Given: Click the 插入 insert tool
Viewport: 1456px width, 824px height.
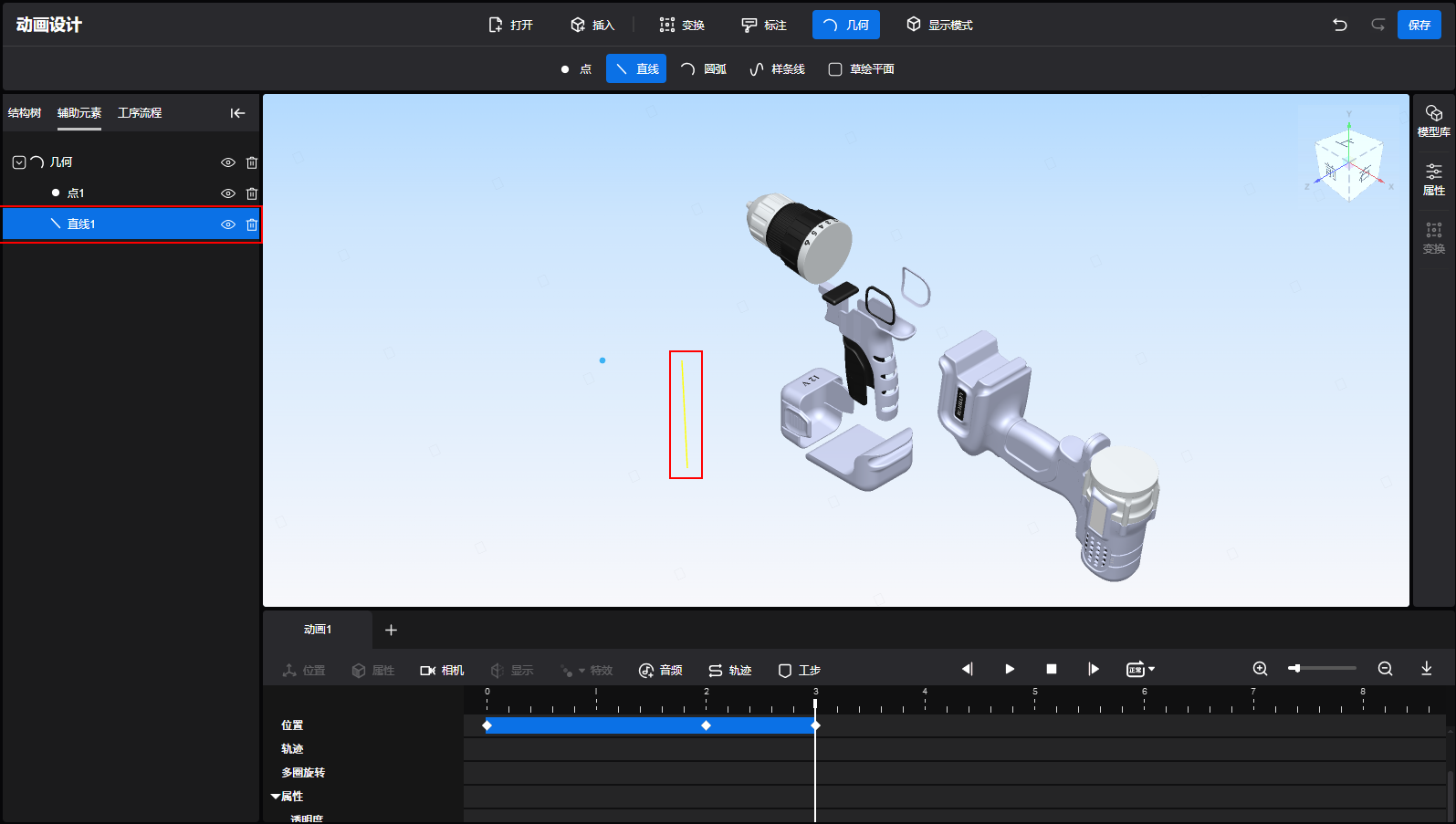Looking at the screenshot, I should coord(592,25).
